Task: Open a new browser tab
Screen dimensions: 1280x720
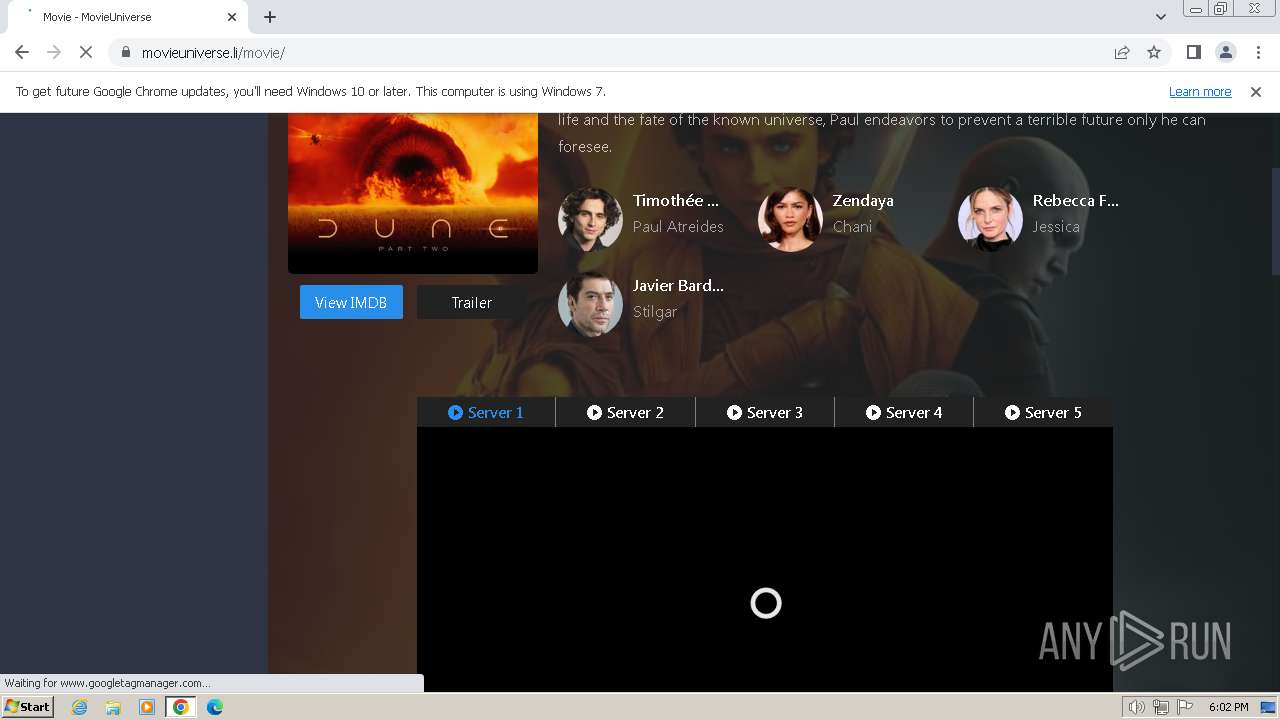Action: tap(270, 17)
